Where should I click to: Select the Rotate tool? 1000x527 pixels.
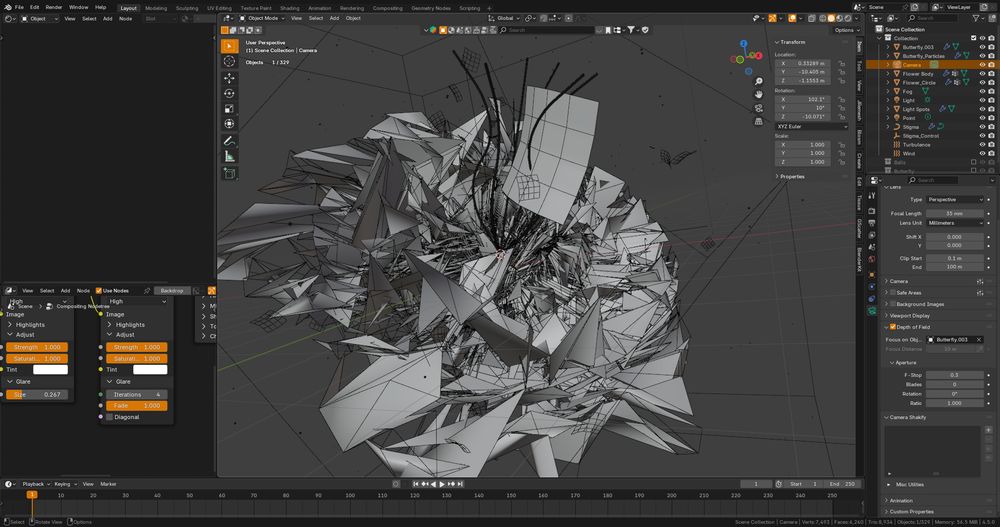click(230, 93)
